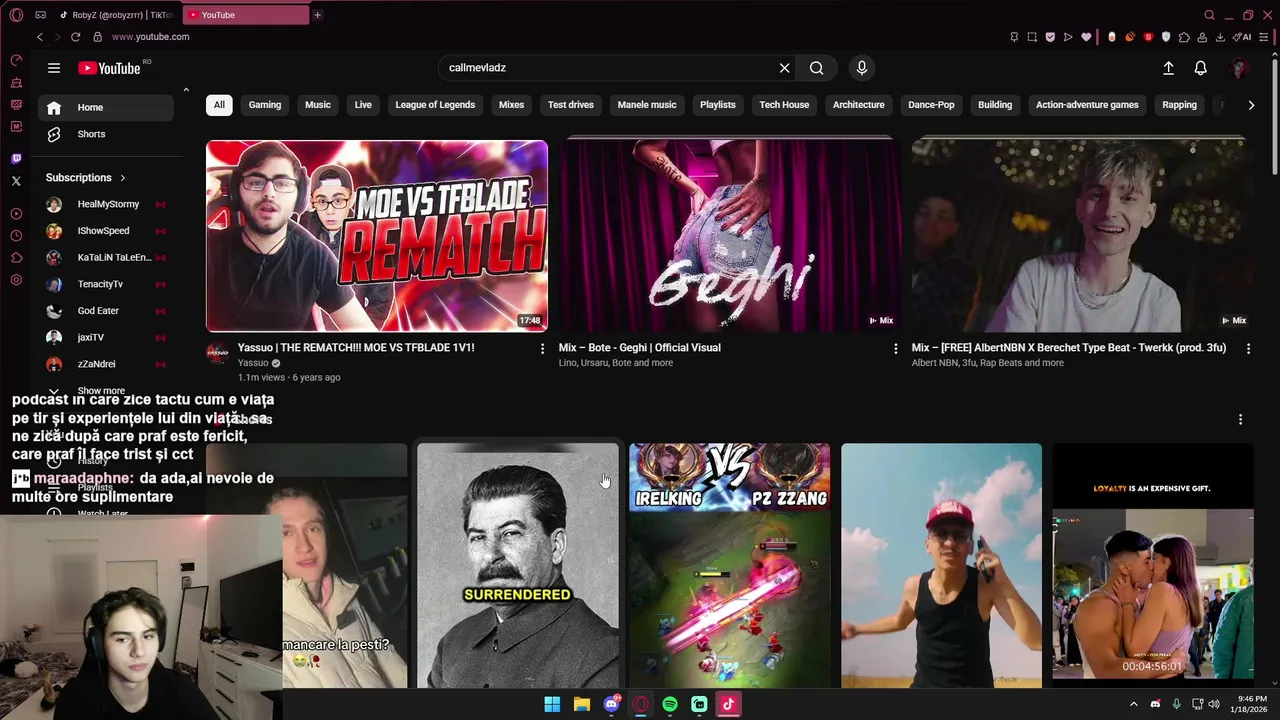Start voice search with the microphone
Viewport: 1280px width, 720px height.
(862, 68)
